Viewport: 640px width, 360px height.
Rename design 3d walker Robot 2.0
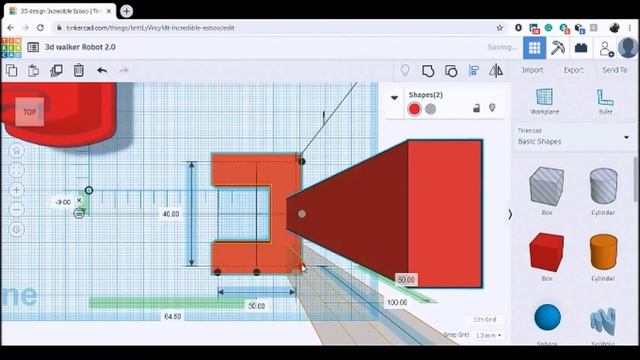(x=80, y=47)
